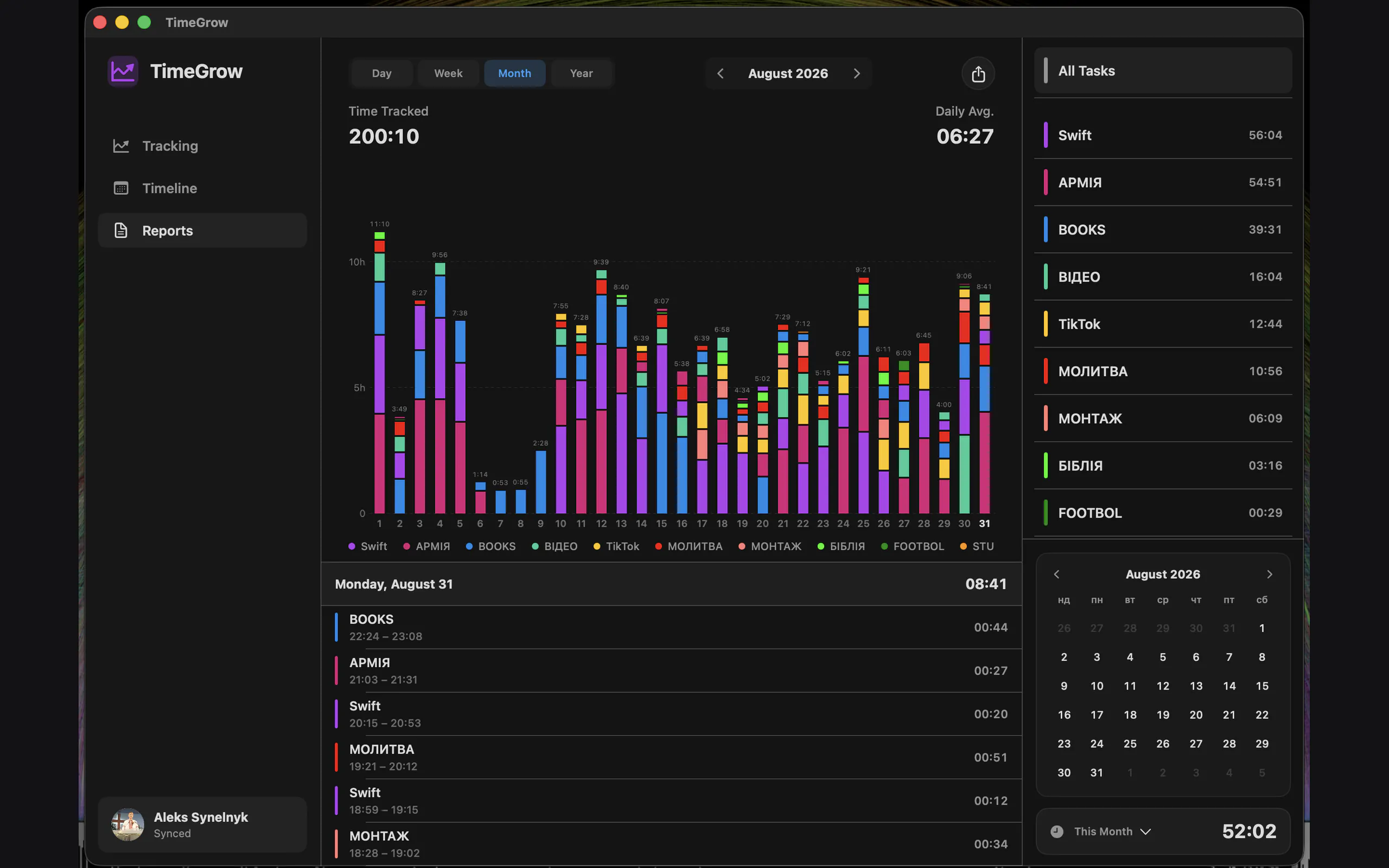Toggle Swift legend dot in chart
The height and width of the screenshot is (868, 1389).
[x=352, y=546]
